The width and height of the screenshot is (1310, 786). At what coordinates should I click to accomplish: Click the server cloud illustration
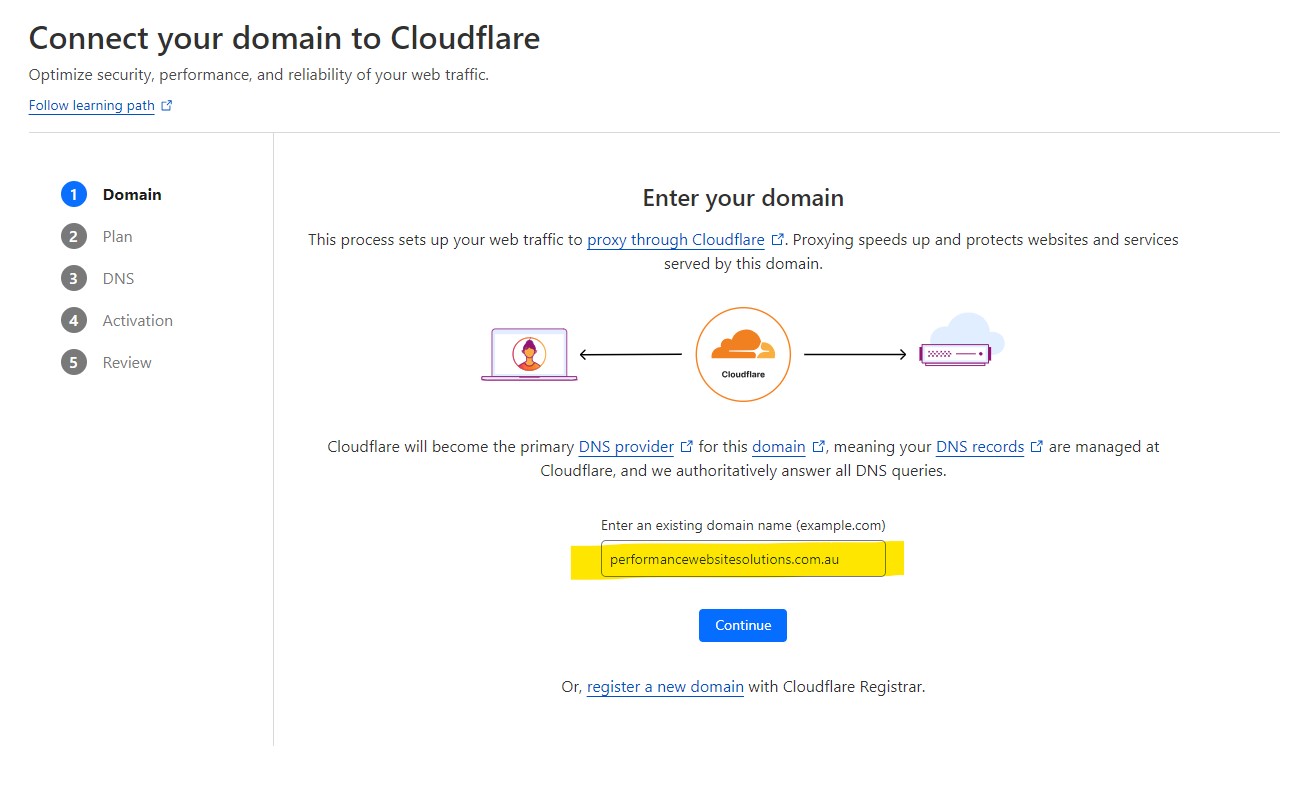tap(955, 352)
